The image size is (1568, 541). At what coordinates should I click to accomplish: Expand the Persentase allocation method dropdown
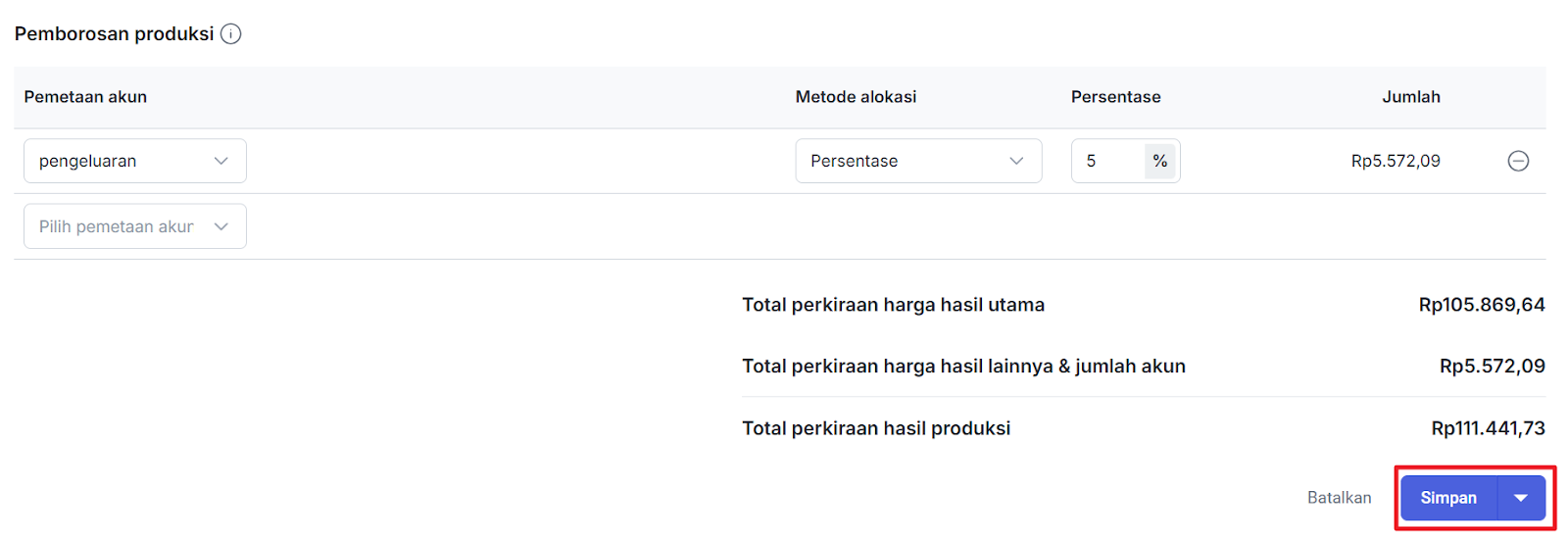pyautogui.click(x=917, y=161)
